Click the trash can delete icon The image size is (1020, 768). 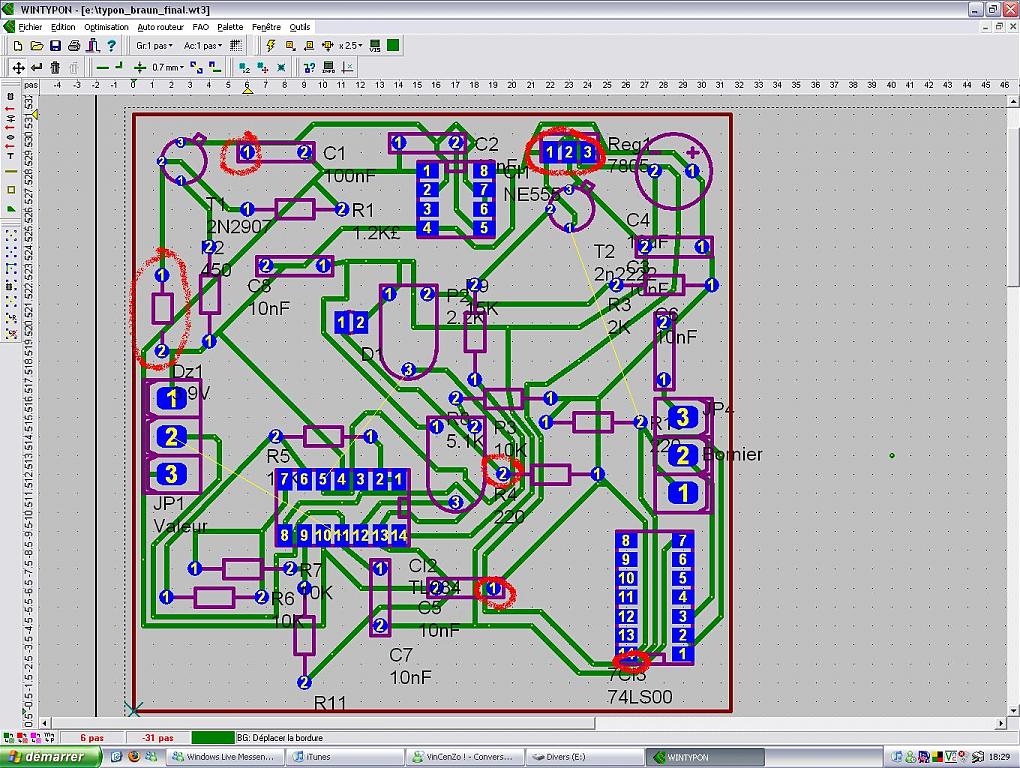click(55, 67)
